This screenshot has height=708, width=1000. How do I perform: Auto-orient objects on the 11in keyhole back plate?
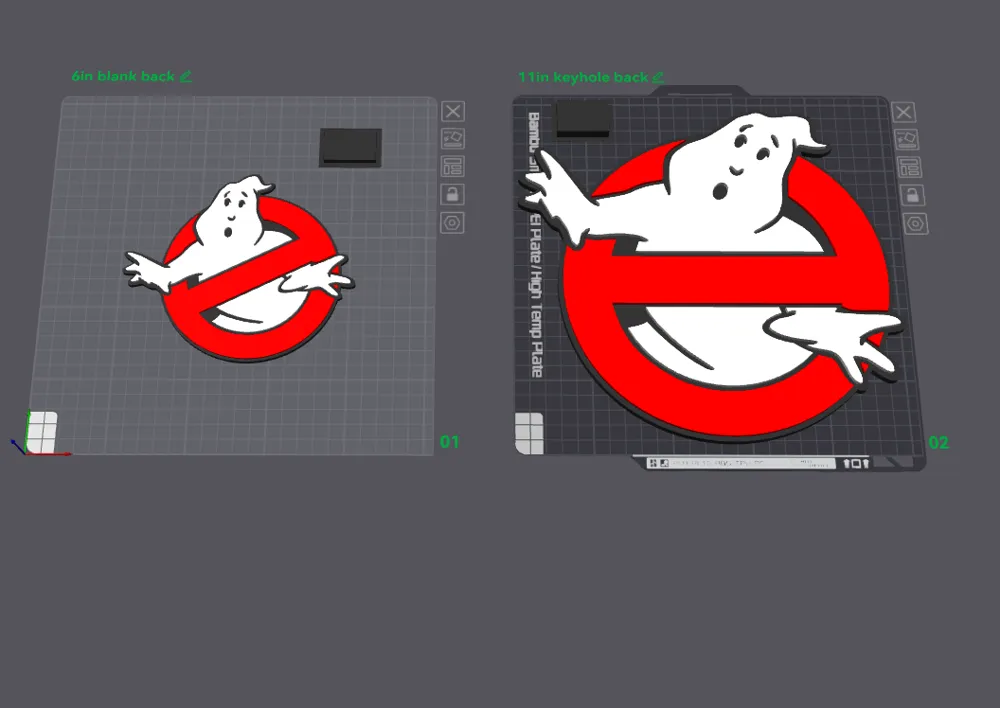point(906,139)
